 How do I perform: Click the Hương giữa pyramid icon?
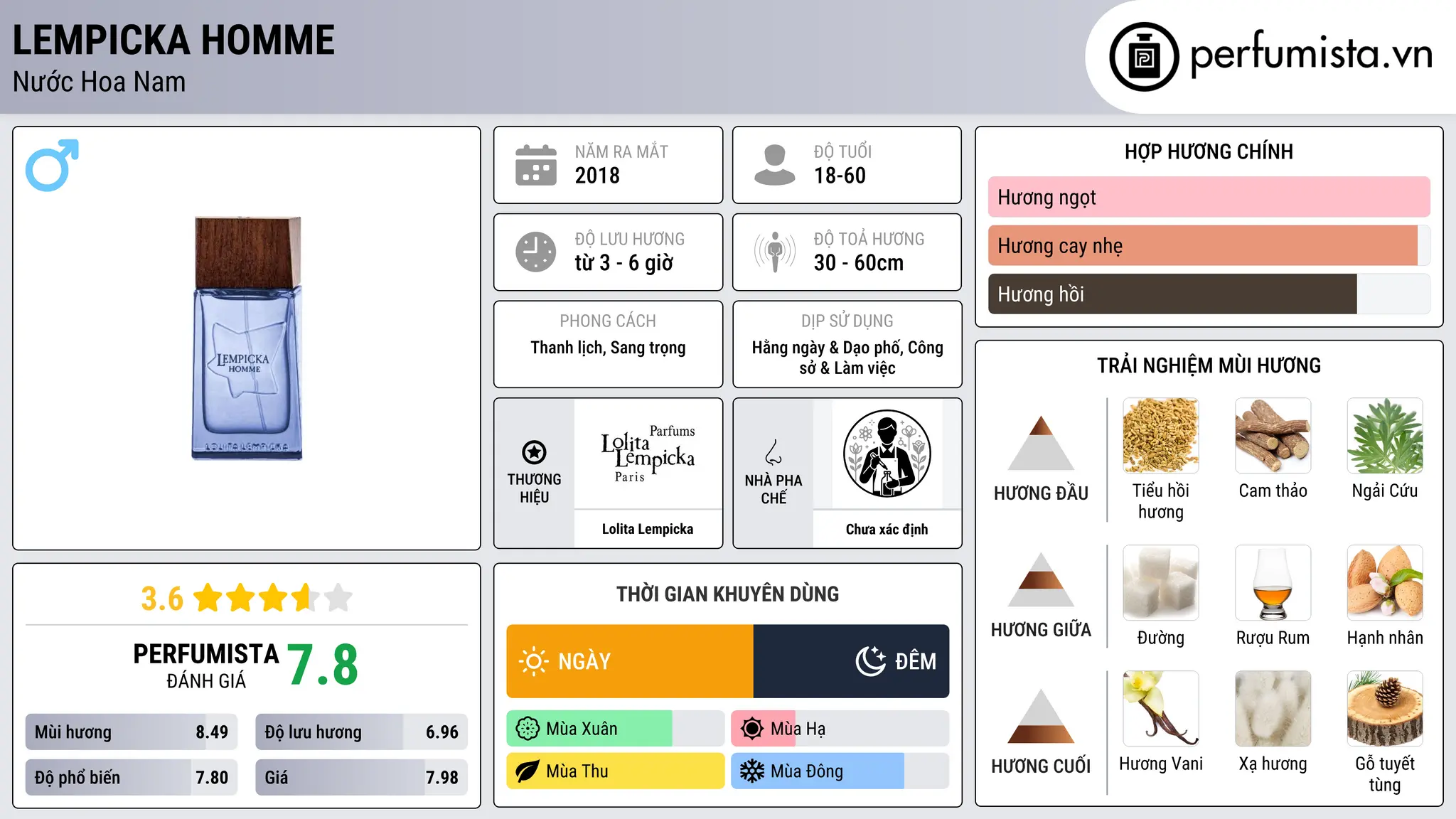tap(1041, 579)
